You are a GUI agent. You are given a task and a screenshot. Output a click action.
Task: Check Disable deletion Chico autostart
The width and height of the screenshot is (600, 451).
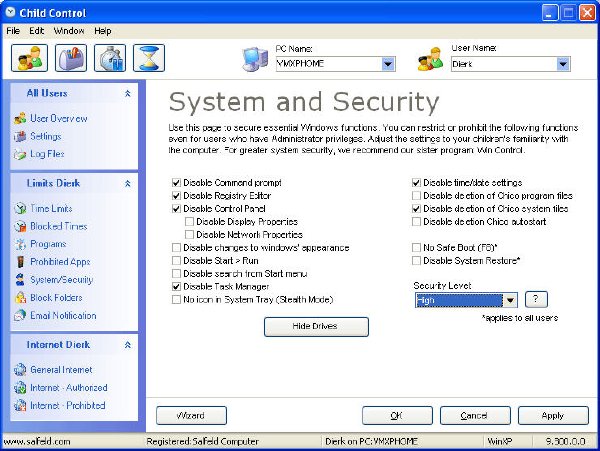[x=416, y=222]
